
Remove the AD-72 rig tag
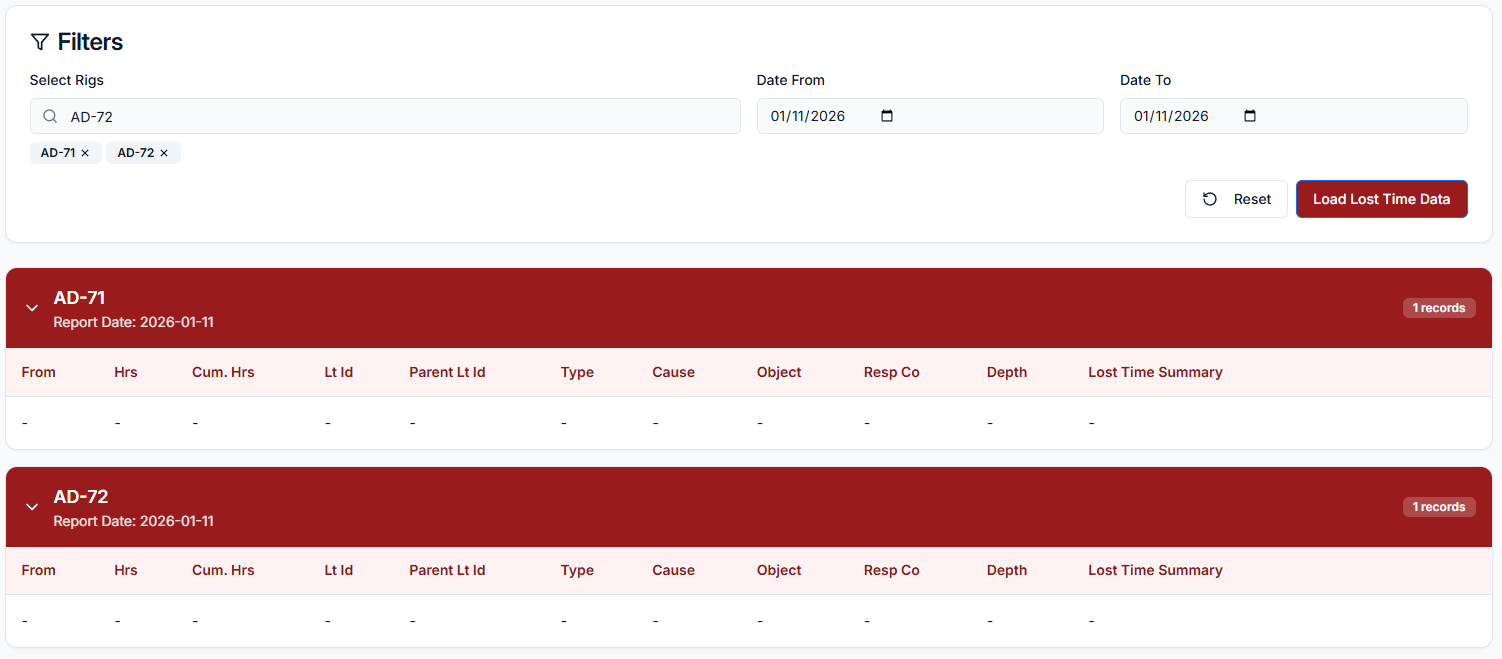[164, 153]
